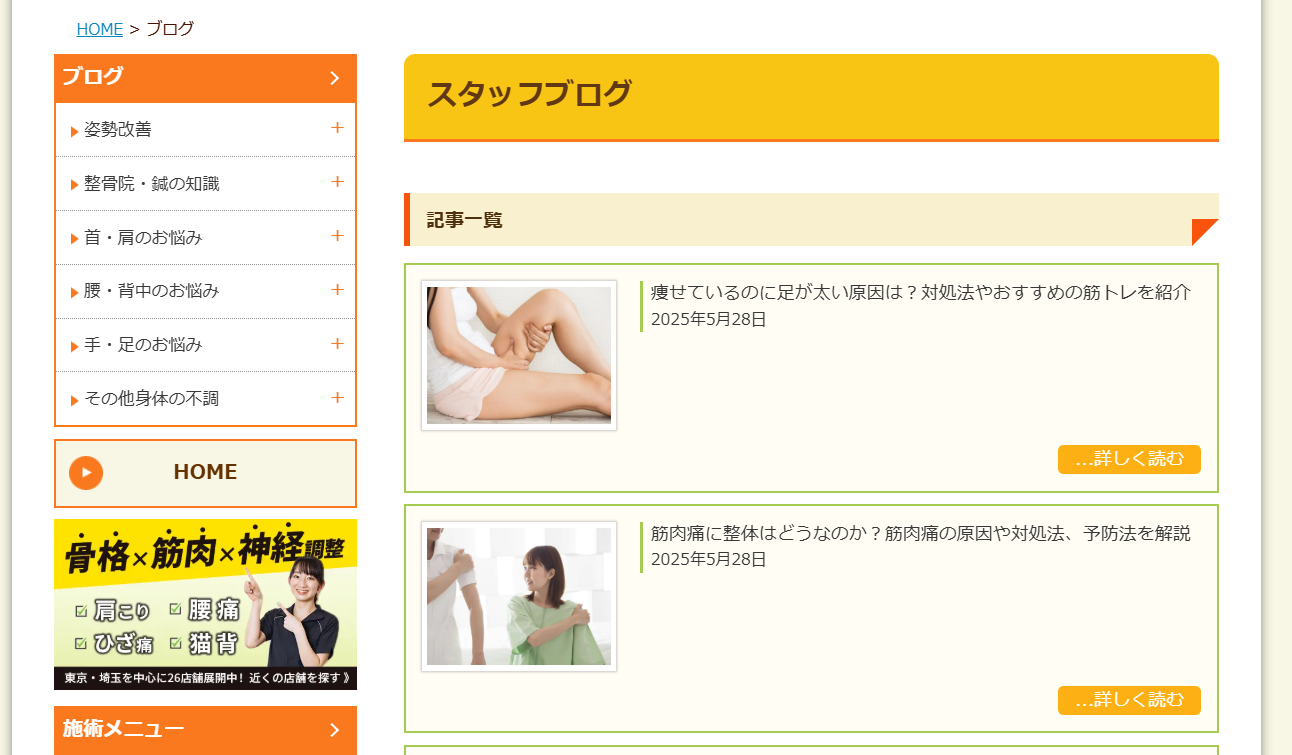Image resolution: width=1292 pixels, height=755 pixels.
Task: Expand the 整骨院・鍼の知識 plus sign
Action: [337, 182]
